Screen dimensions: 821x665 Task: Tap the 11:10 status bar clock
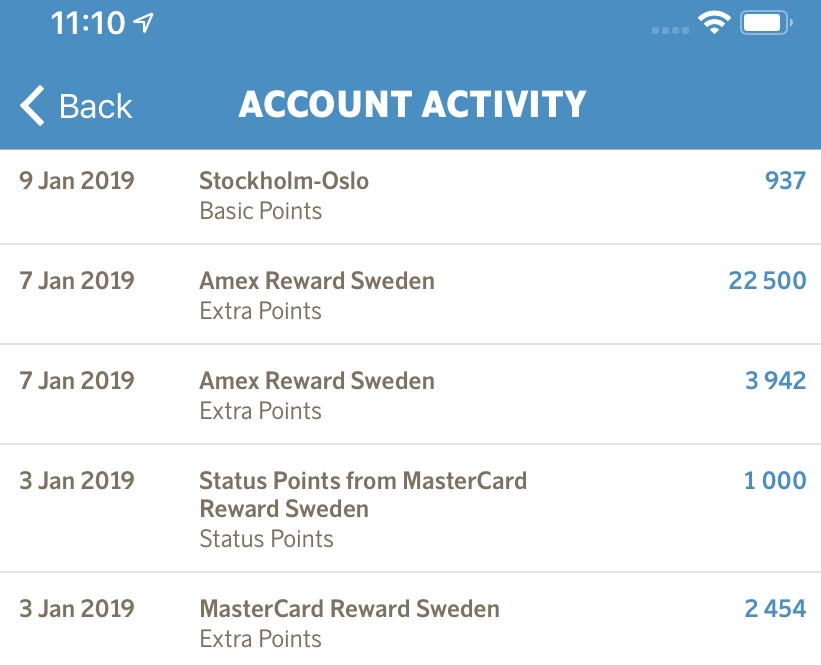(x=88, y=23)
